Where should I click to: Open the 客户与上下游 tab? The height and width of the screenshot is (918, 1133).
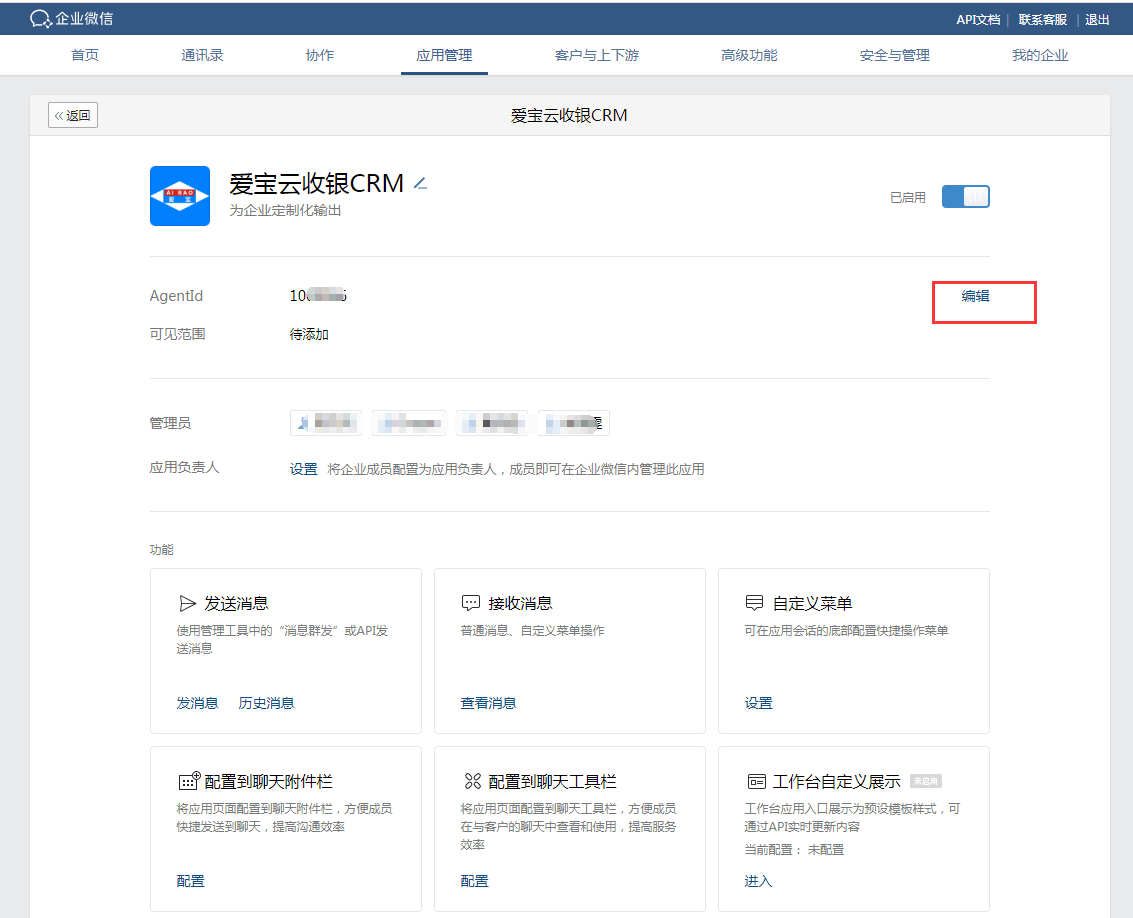tap(597, 55)
